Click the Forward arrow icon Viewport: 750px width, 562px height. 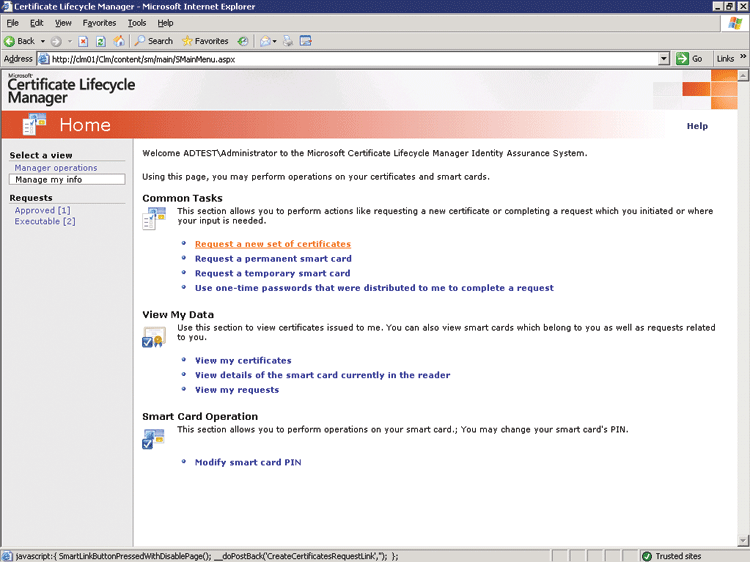tap(56, 41)
